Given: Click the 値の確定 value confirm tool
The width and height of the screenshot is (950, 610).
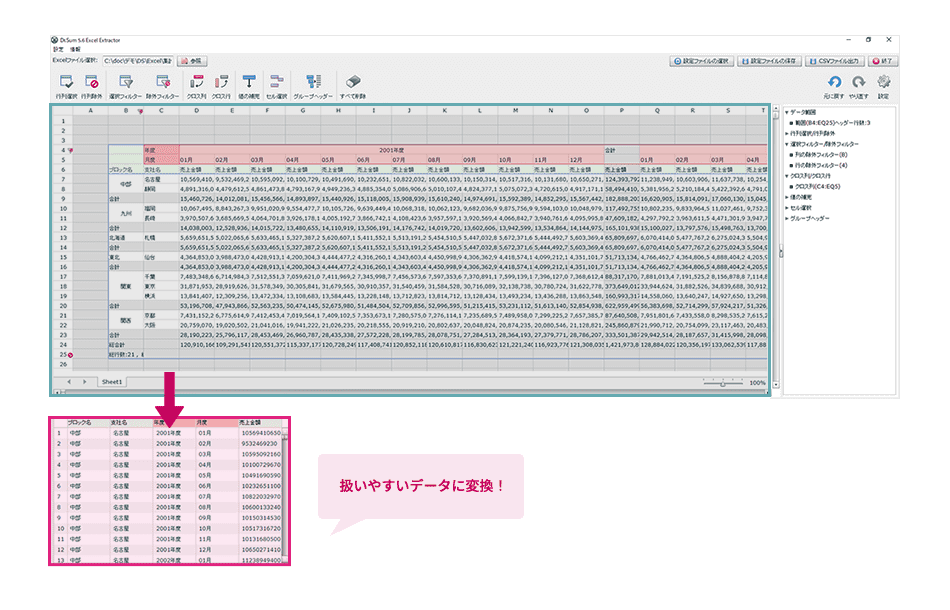Looking at the screenshot, I should [x=250, y=80].
